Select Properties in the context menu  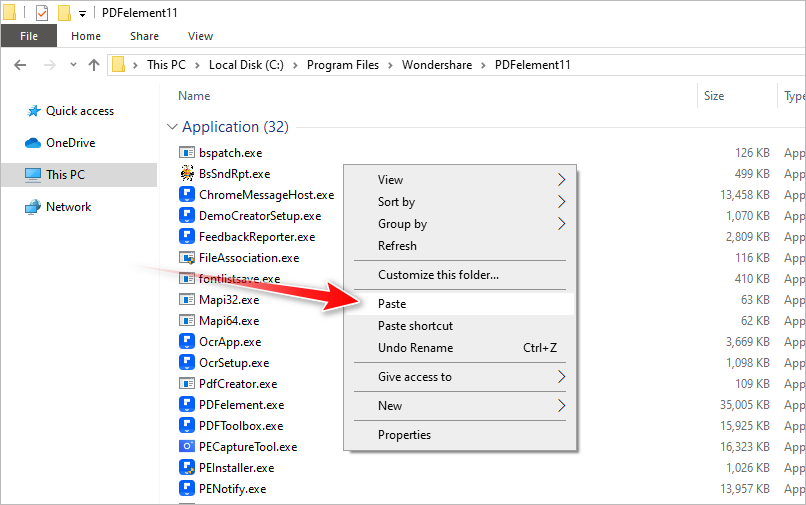pyautogui.click(x=404, y=435)
